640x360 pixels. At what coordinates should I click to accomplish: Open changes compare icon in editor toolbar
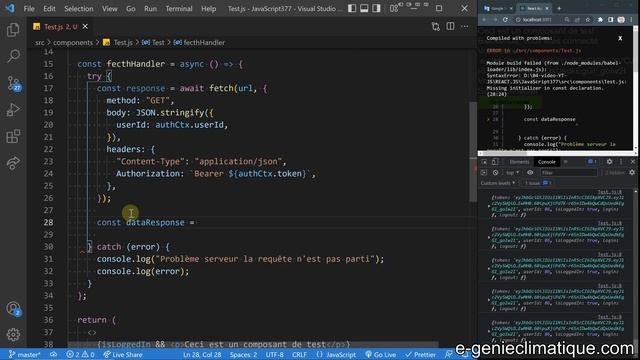[x=436, y=27]
